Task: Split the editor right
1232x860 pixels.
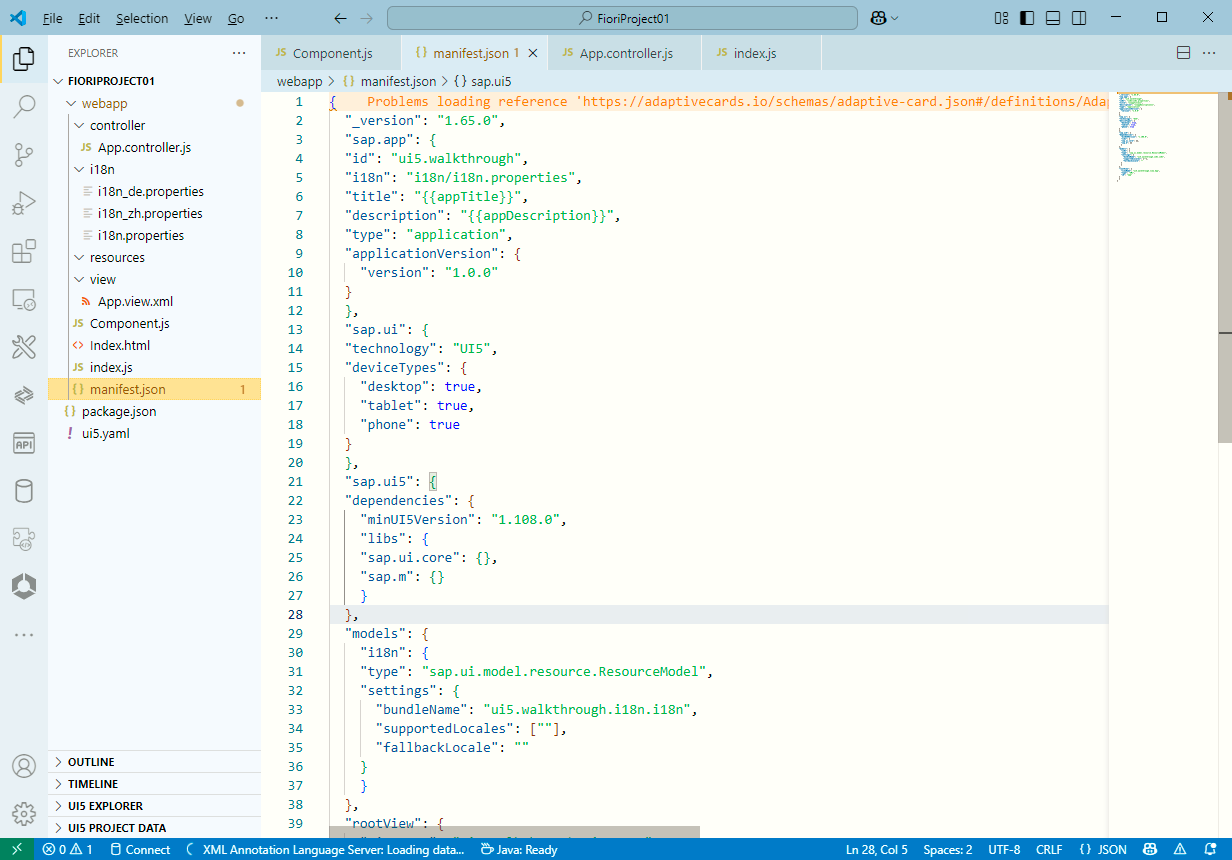Action: pyautogui.click(x=1183, y=53)
